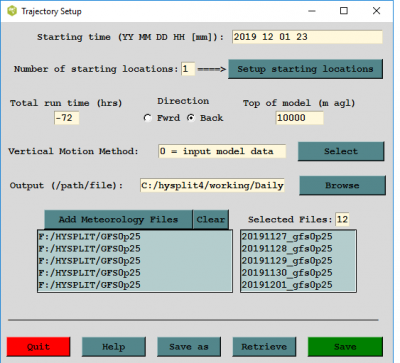Click the Trajectory Setup app icon in the title bar

pos(12,11)
